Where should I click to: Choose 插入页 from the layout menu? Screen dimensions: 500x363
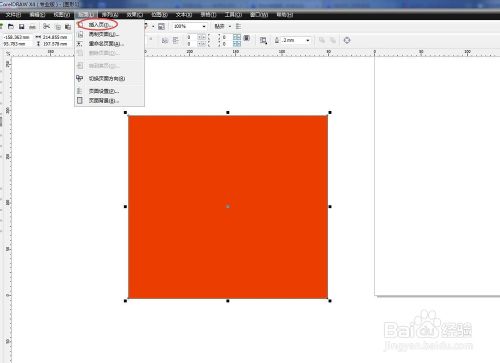click(x=110, y=25)
